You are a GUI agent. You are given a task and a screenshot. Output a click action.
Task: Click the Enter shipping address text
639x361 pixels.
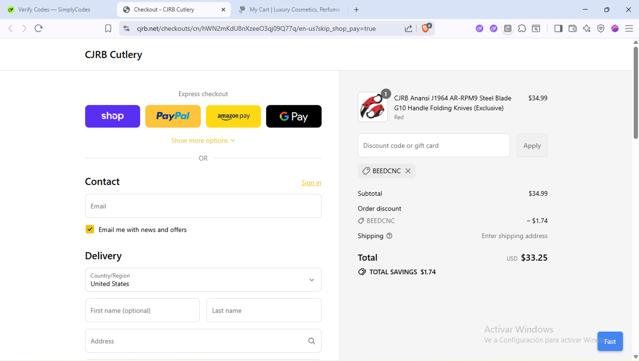click(514, 236)
